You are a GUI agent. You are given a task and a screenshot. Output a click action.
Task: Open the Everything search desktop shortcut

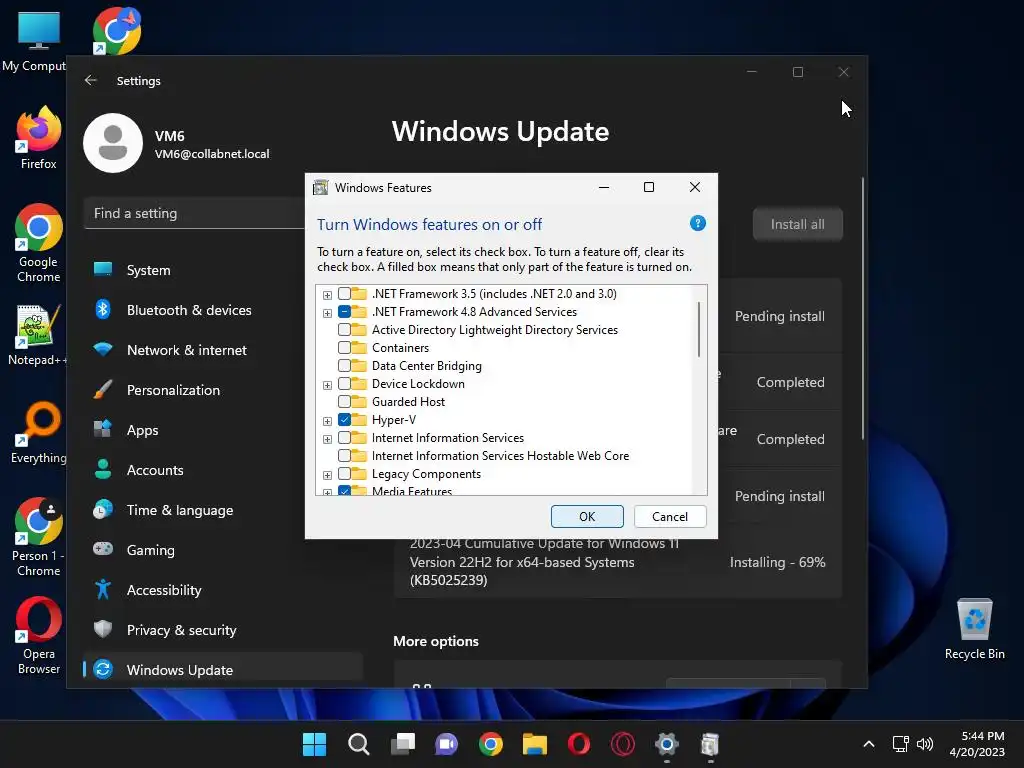39,432
